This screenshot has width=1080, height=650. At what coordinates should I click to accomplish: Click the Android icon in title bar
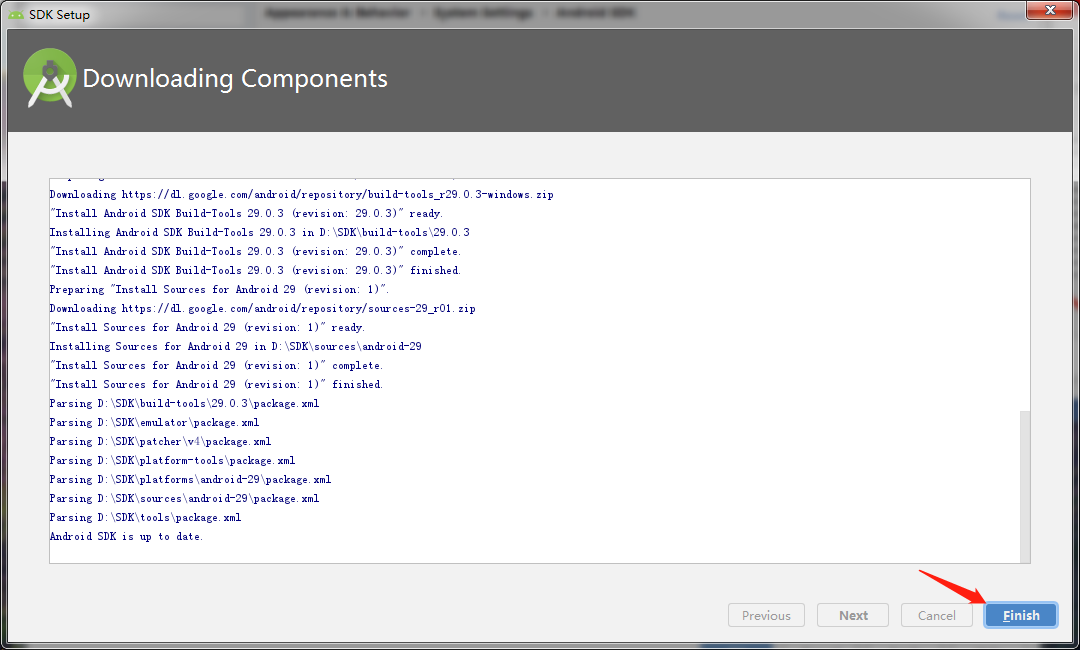(x=16, y=14)
